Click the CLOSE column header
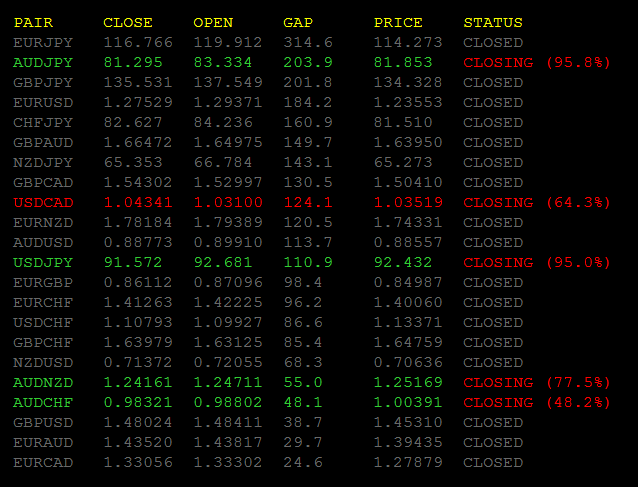Image resolution: width=638 pixels, height=487 pixels. (128, 22)
